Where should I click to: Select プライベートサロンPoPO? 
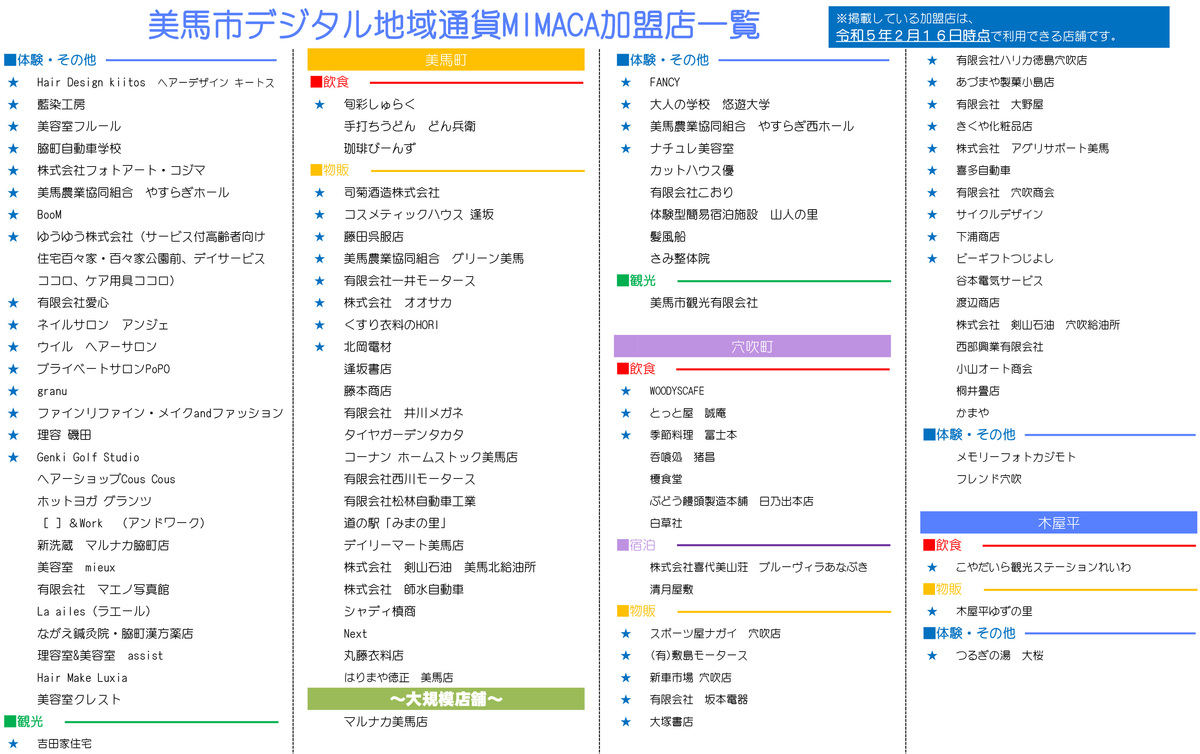click(x=104, y=369)
